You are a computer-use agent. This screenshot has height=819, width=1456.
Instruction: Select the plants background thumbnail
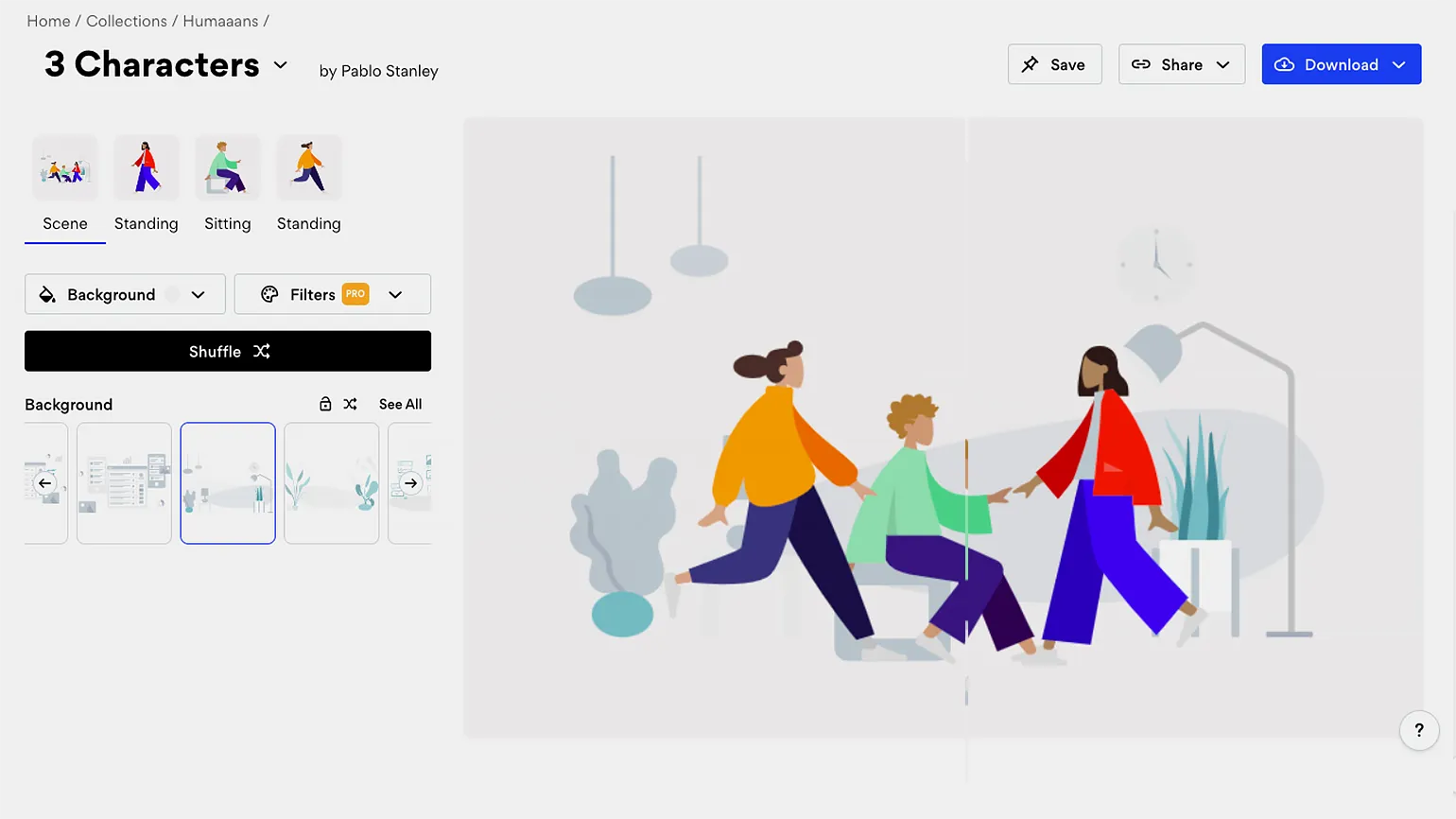331,483
